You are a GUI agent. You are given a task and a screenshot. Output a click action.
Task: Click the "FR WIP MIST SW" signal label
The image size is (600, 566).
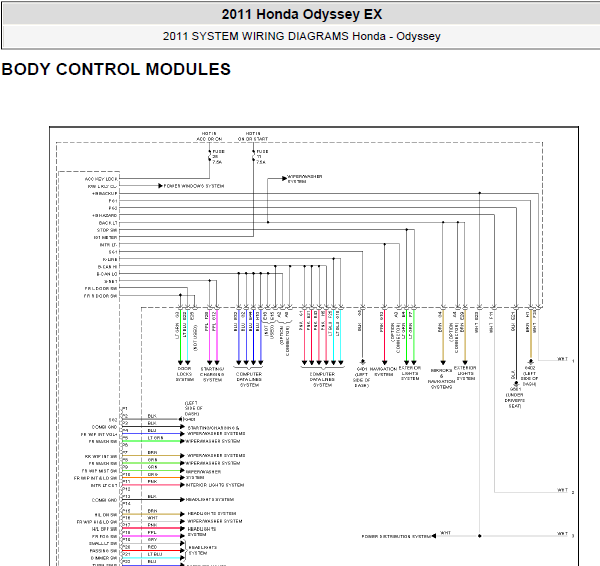pos(100,471)
